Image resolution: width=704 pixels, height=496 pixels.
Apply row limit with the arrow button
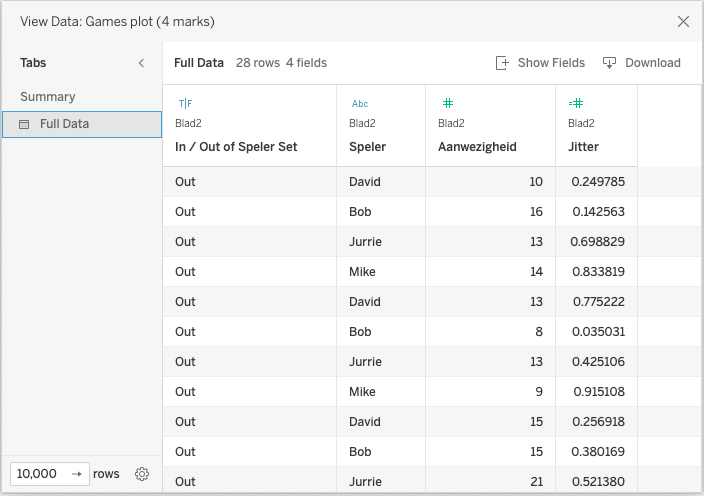coord(76,474)
